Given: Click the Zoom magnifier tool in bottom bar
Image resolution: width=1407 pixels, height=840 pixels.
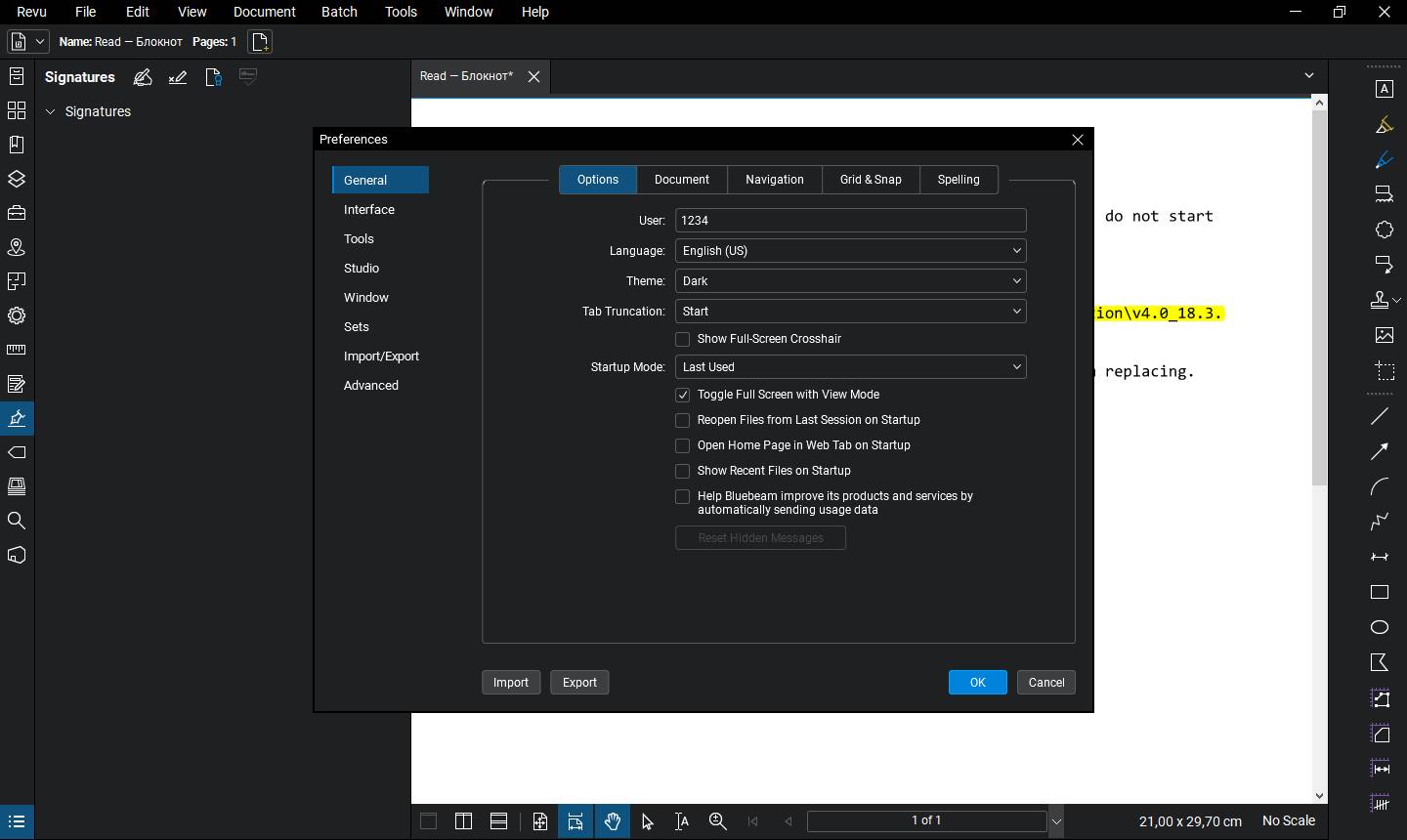Looking at the screenshot, I should coord(717,821).
